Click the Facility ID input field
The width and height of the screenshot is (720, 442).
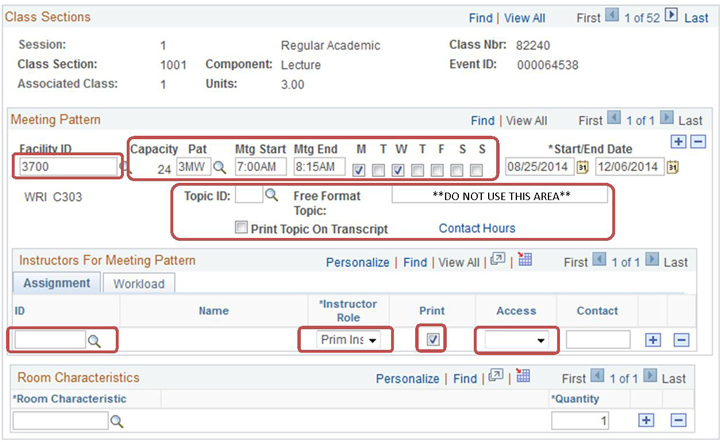(x=67, y=167)
